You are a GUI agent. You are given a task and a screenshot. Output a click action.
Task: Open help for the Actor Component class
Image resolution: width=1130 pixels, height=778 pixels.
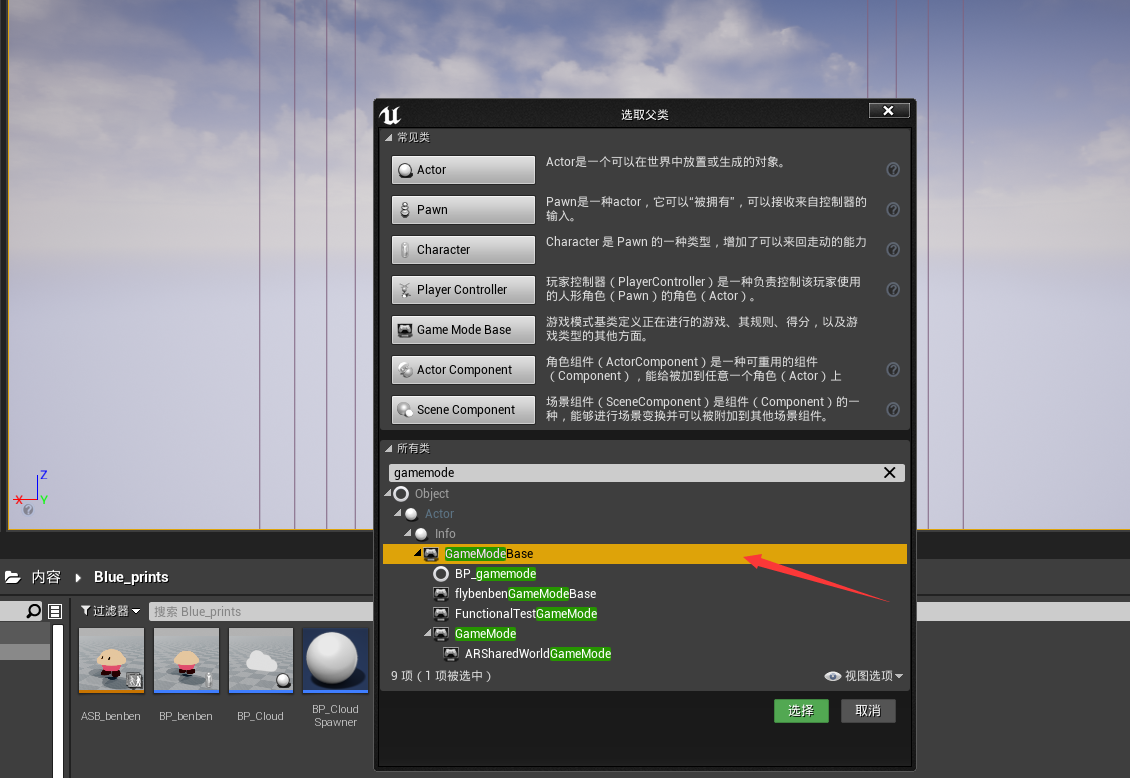tap(893, 370)
